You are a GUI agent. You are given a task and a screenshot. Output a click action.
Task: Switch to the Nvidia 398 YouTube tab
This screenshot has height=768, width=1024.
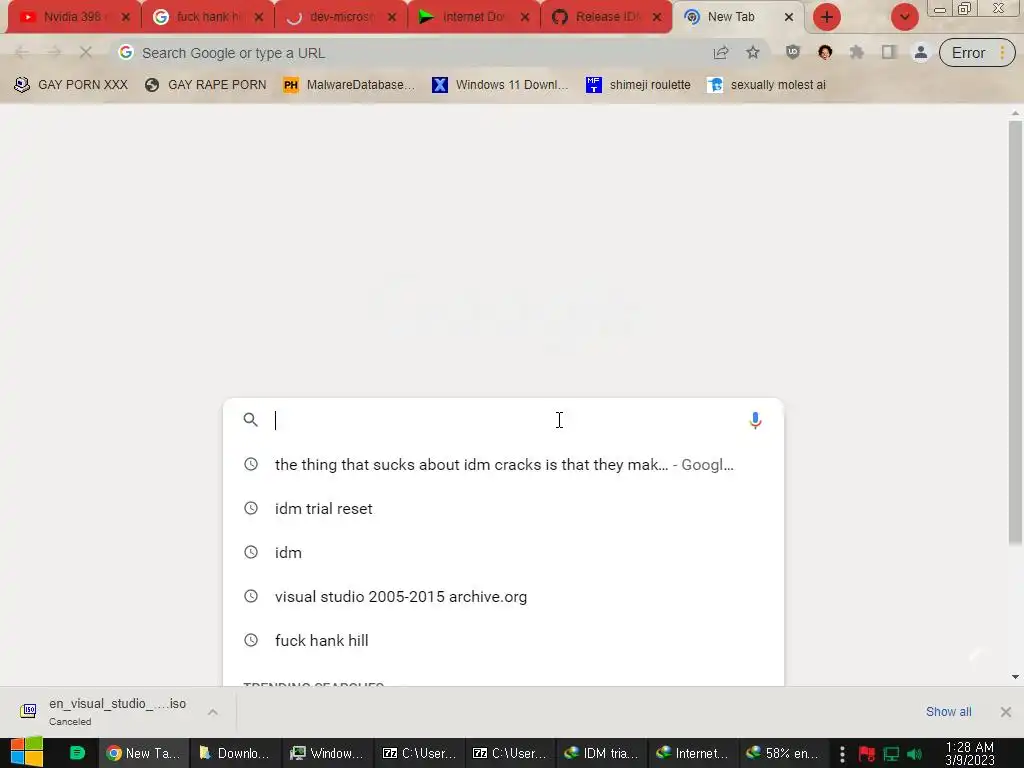[73, 17]
